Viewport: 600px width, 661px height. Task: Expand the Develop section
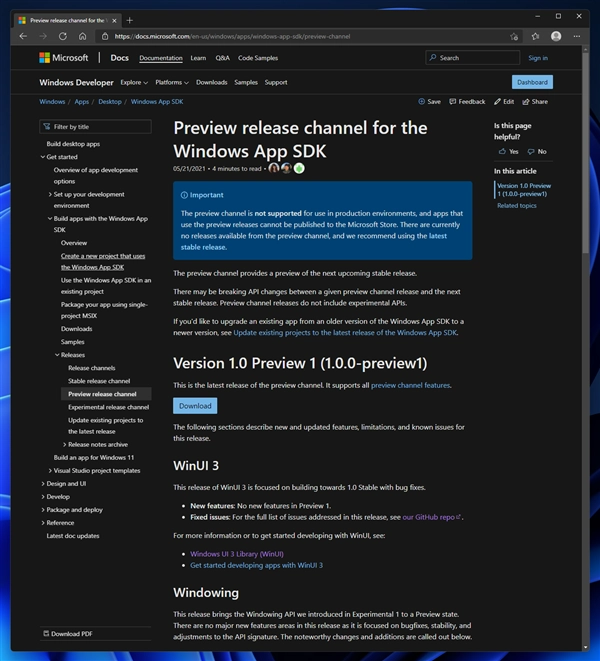[43, 497]
